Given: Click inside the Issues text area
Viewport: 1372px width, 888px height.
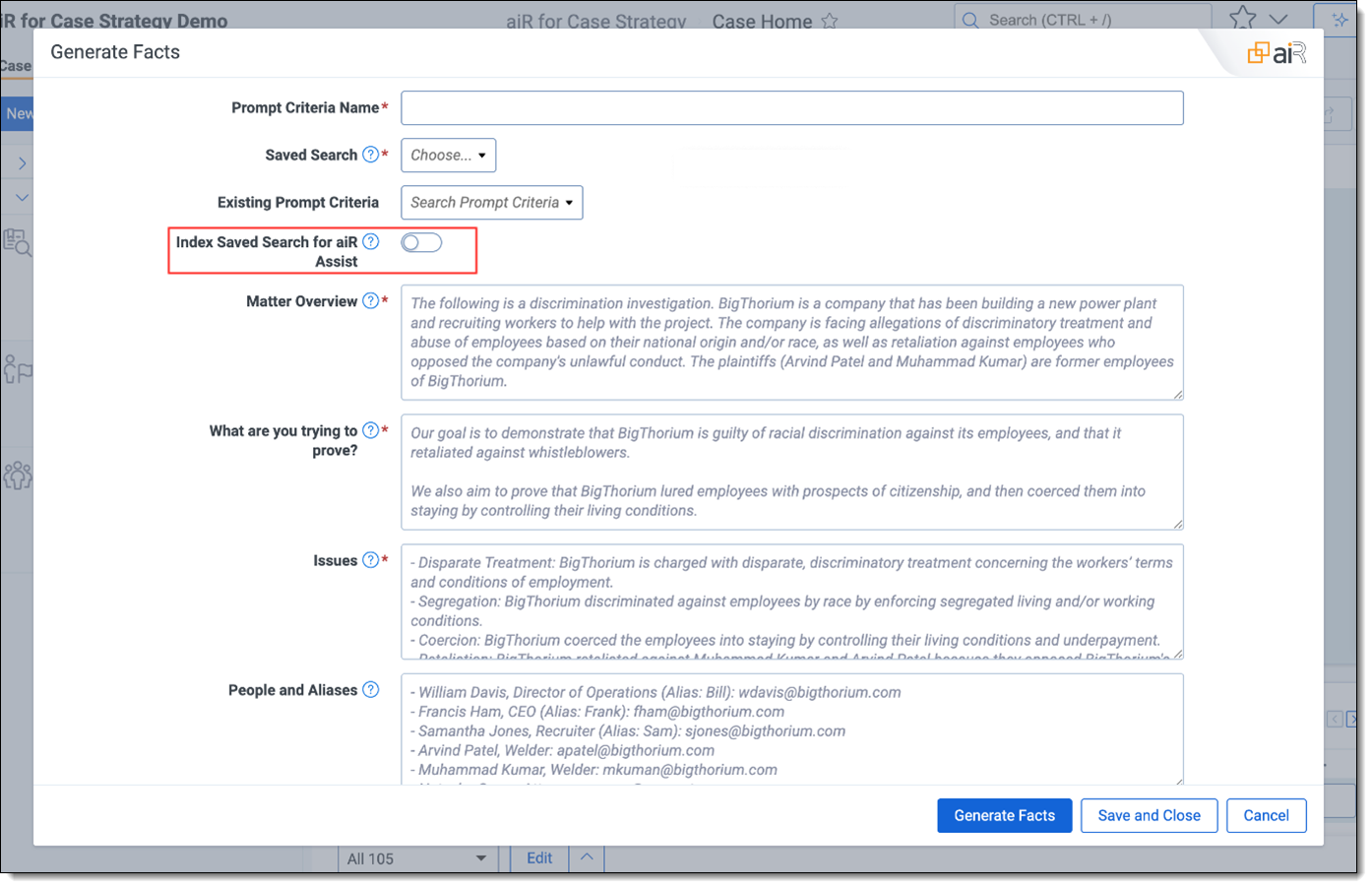Looking at the screenshot, I should click(x=791, y=602).
